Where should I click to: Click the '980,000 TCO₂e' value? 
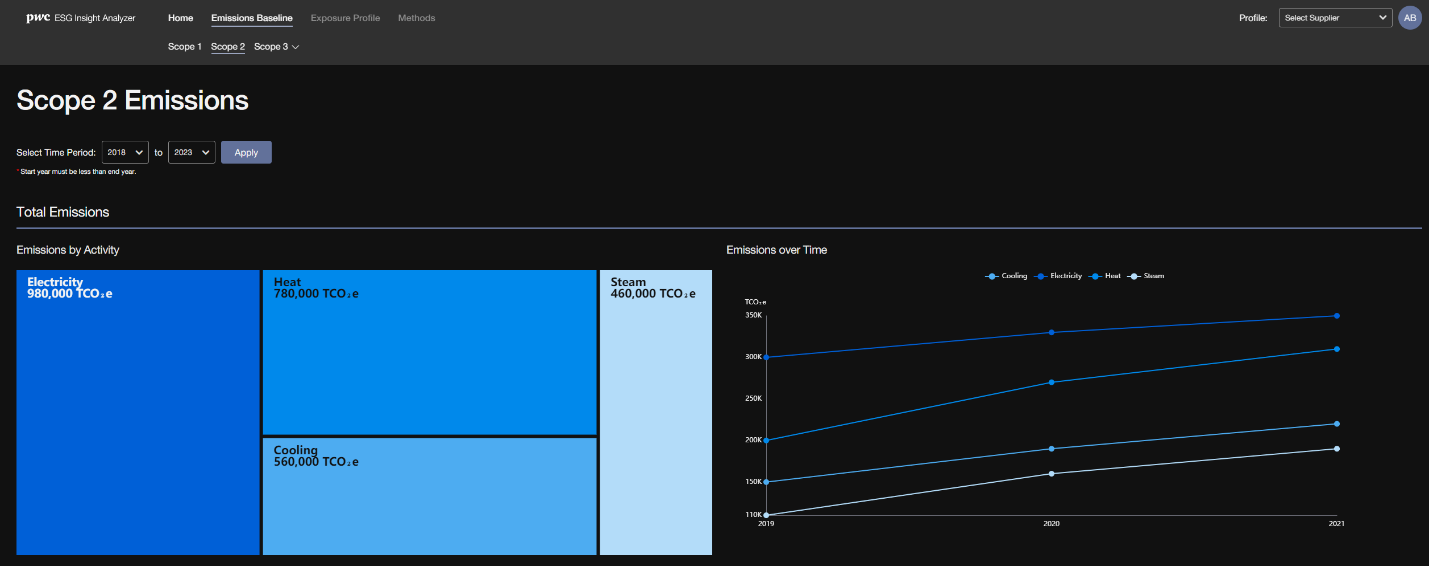pos(70,294)
